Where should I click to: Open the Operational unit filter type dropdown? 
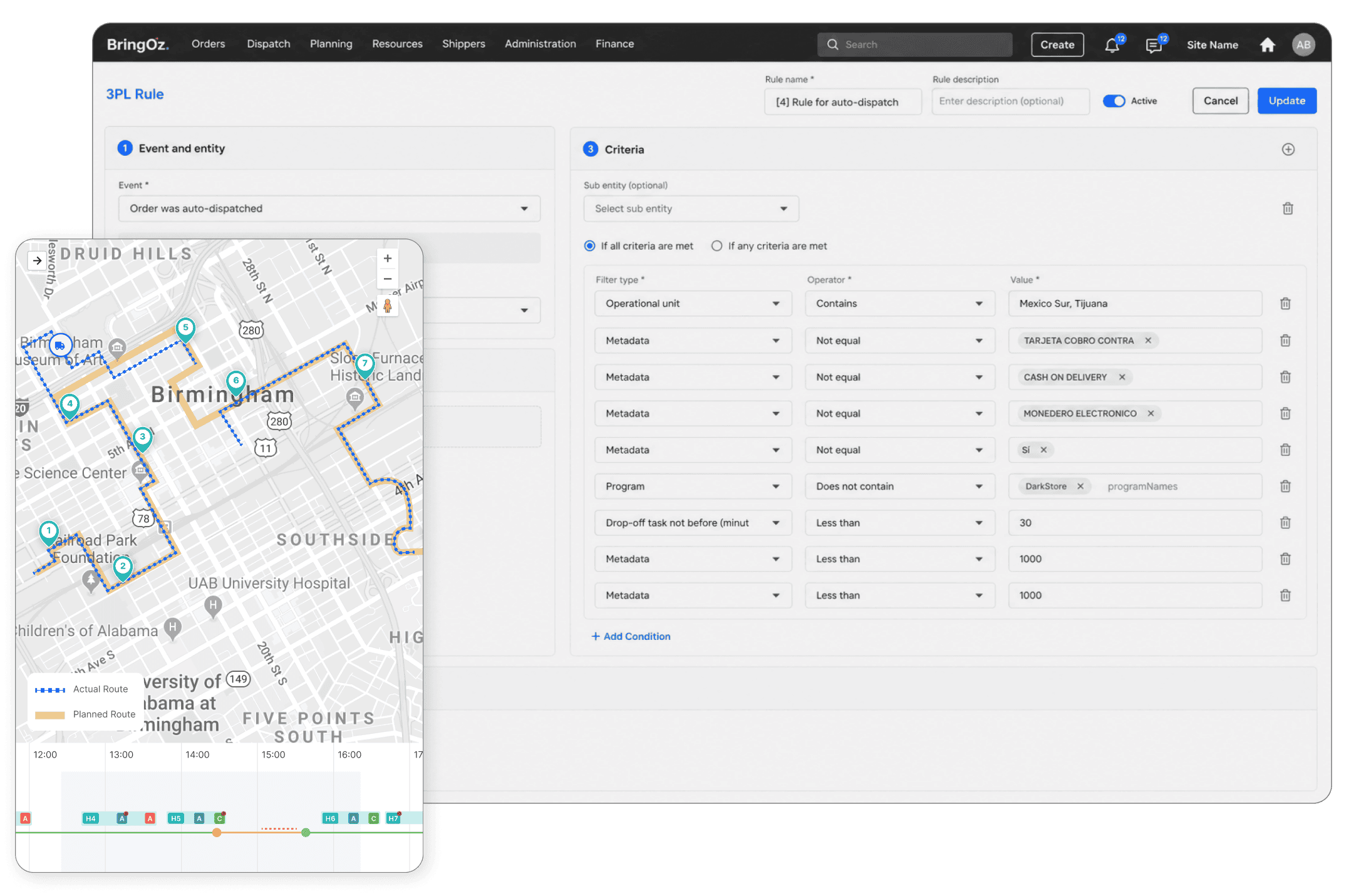click(693, 304)
